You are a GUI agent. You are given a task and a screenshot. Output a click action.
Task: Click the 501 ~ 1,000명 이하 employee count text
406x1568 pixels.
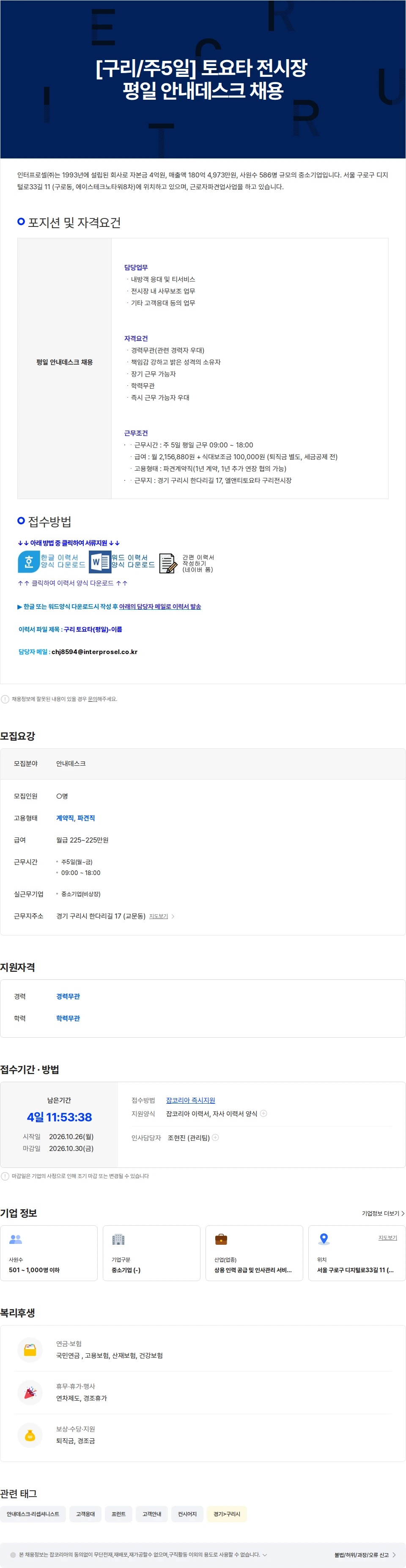34,1270
